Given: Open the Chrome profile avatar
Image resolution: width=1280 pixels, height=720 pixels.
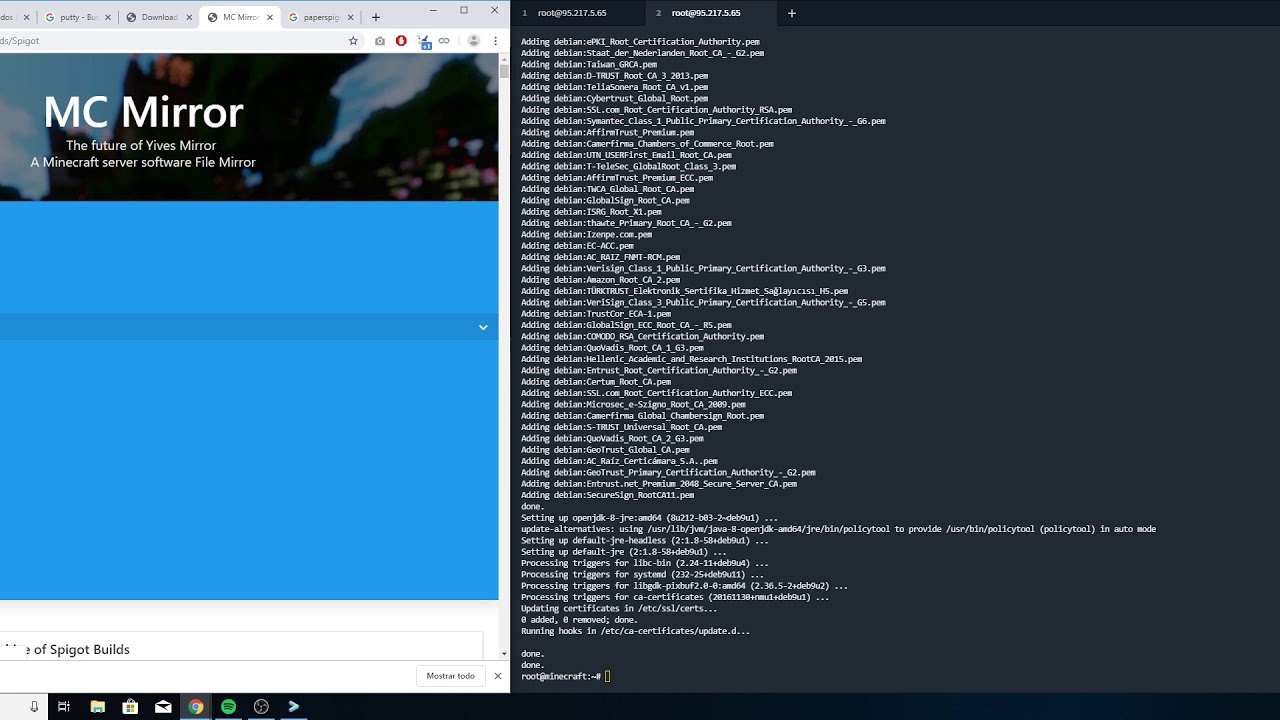Looking at the screenshot, I should [x=474, y=41].
